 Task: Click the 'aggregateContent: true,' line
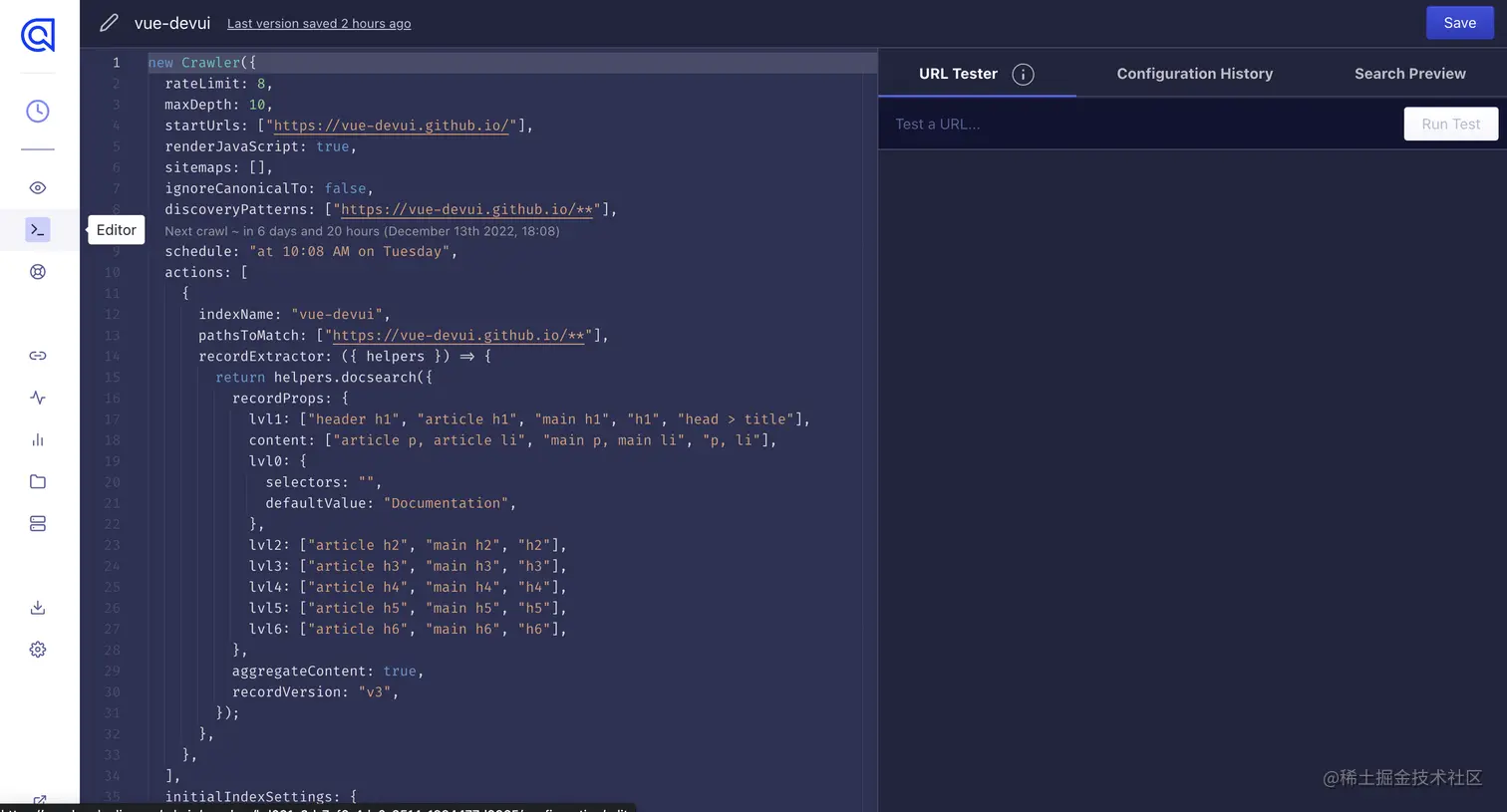(328, 670)
